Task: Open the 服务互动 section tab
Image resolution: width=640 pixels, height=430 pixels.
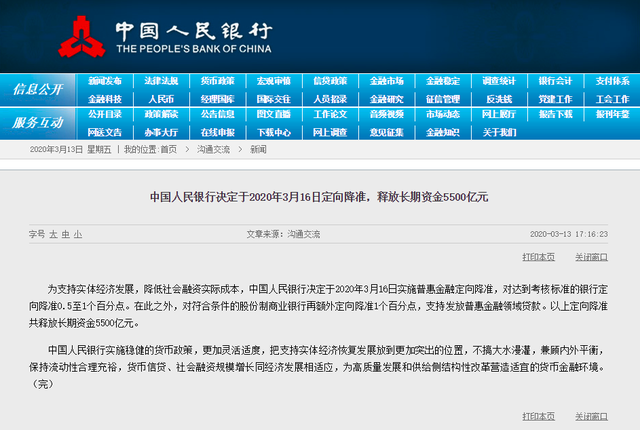Action: 38,123
